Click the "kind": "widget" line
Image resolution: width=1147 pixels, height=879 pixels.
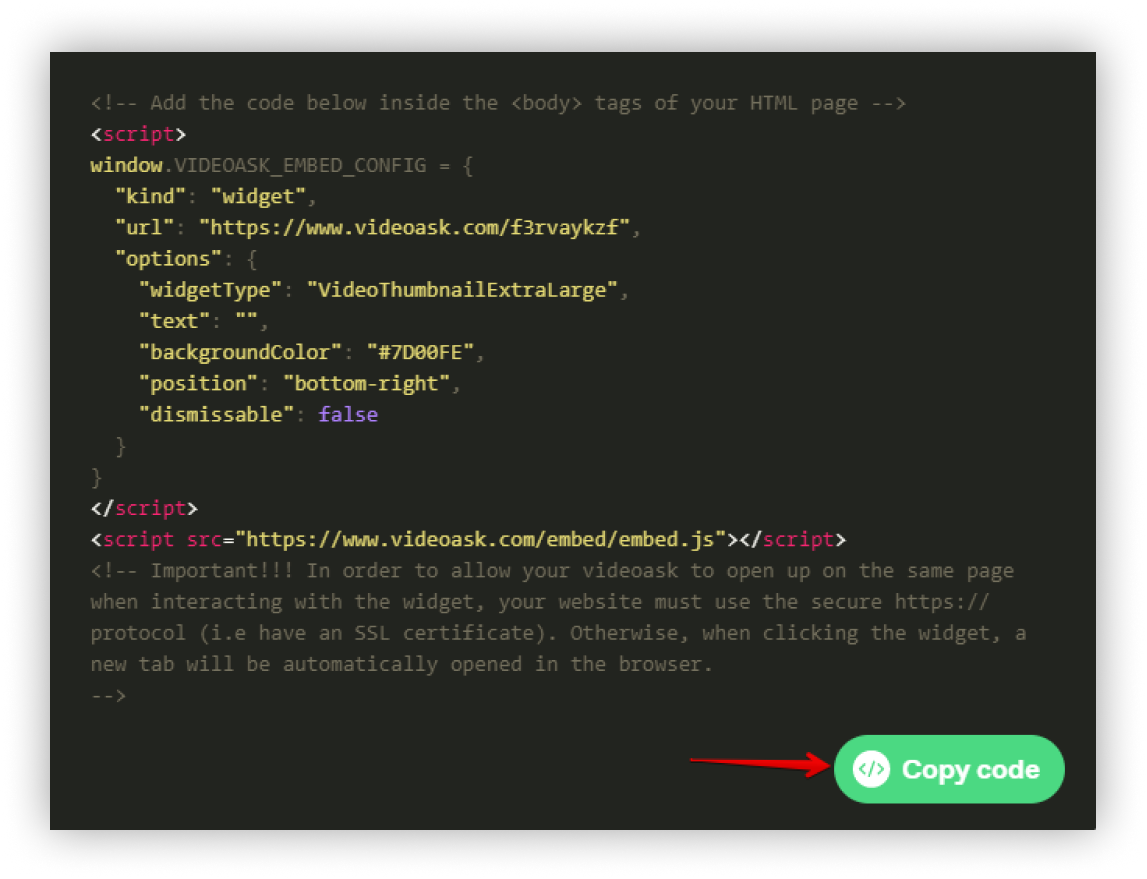(x=216, y=197)
